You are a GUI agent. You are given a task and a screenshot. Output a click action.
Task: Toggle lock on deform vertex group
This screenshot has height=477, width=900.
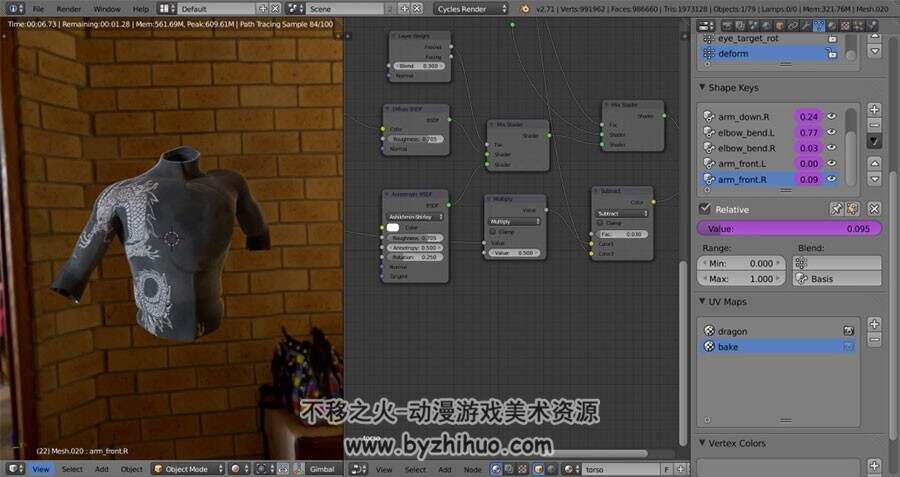pyautogui.click(x=832, y=53)
